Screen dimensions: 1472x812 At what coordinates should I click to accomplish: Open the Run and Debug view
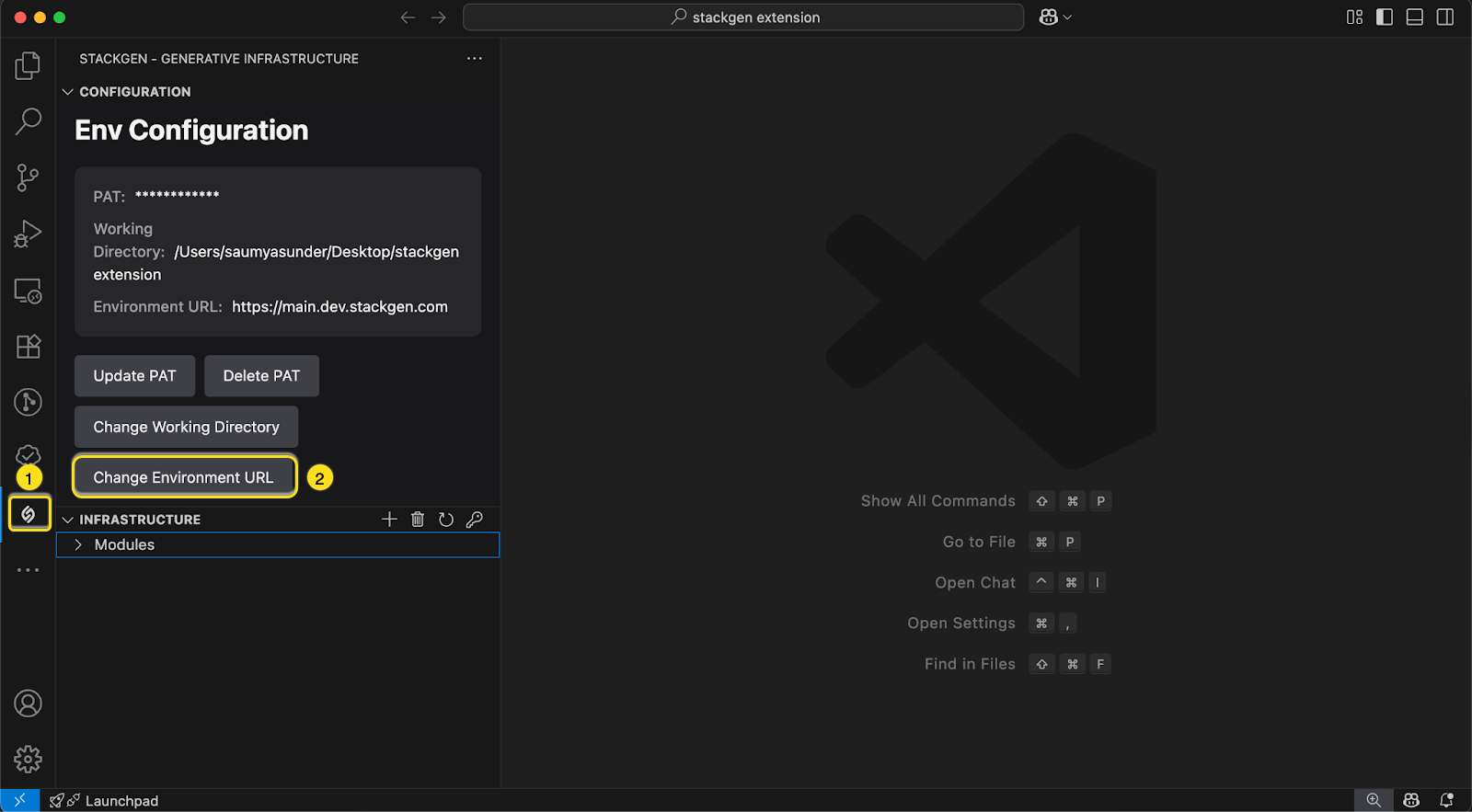pyautogui.click(x=28, y=234)
